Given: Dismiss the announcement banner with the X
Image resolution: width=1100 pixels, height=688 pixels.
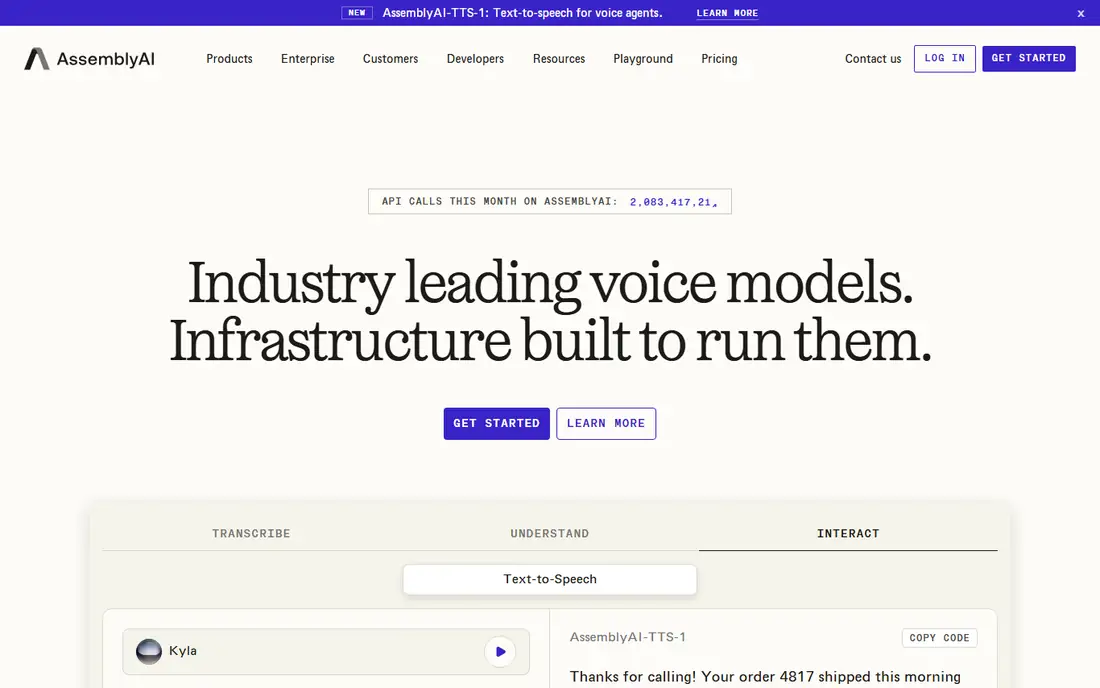Looking at the screenshot, I should click(x=1080, y=13).
